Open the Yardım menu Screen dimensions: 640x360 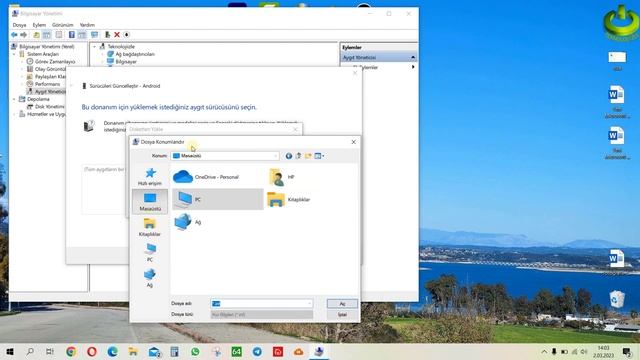point(87,25)
